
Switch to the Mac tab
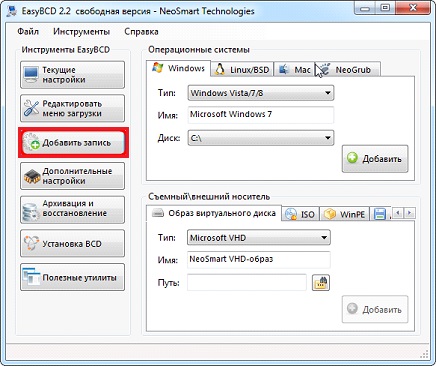click(294, 69)
